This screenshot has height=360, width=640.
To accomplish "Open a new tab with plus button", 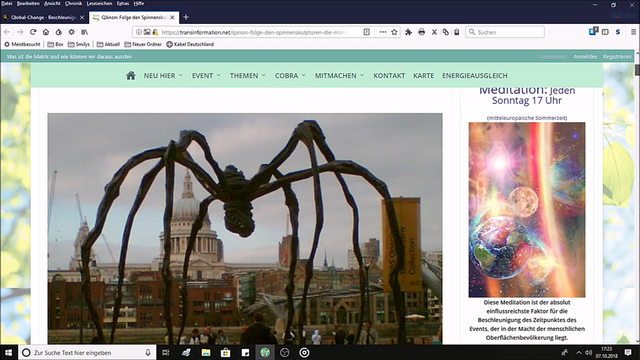I will pyautogui.click(x=186, y=17).
